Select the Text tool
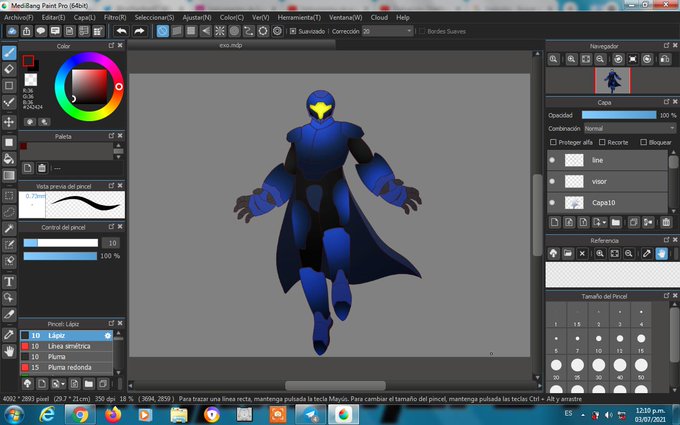The height and width of the screenshot is (425, 680). tap(9, 281)
